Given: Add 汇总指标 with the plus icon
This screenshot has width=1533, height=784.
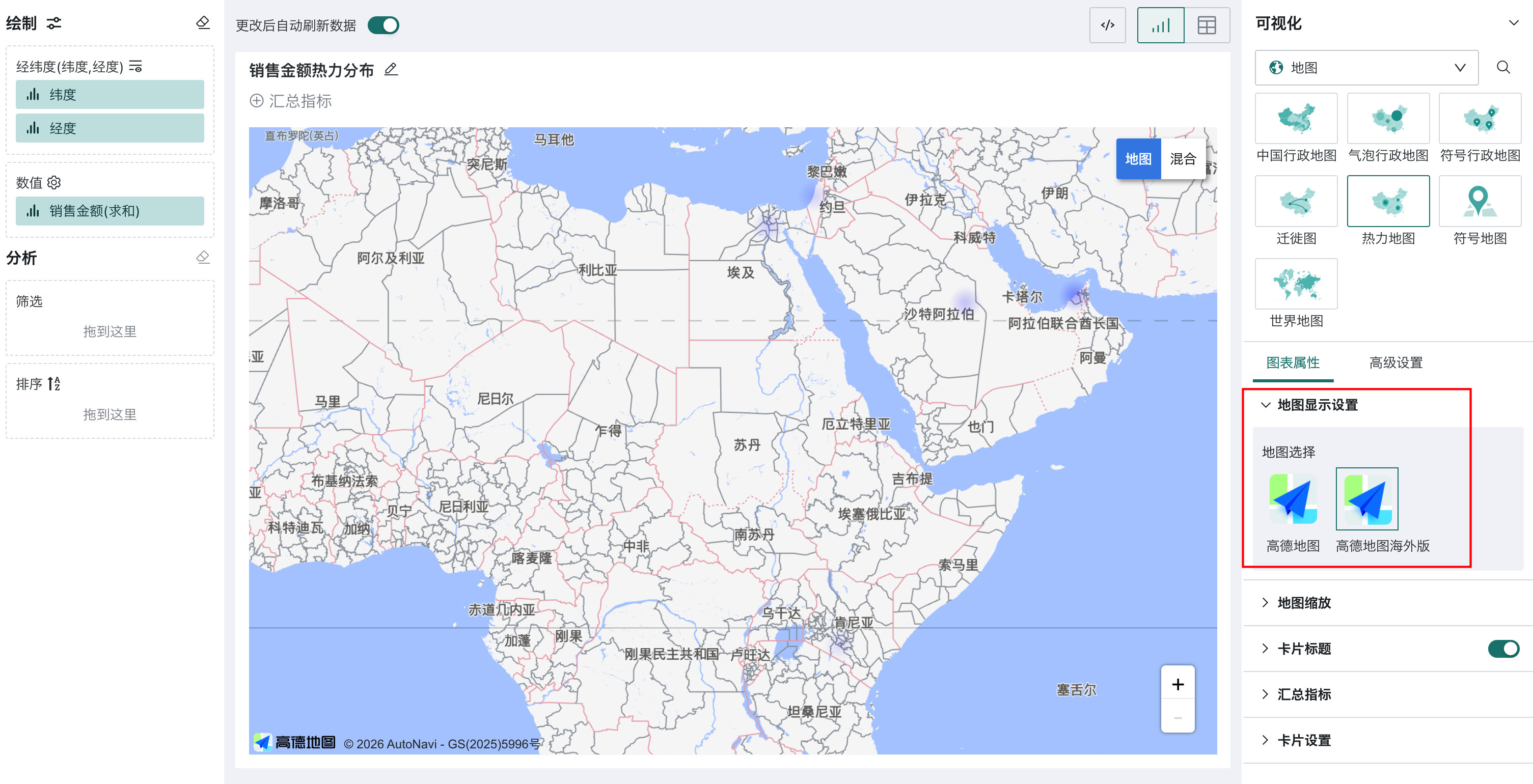Looking at the screenshot, I should [257, 100].
